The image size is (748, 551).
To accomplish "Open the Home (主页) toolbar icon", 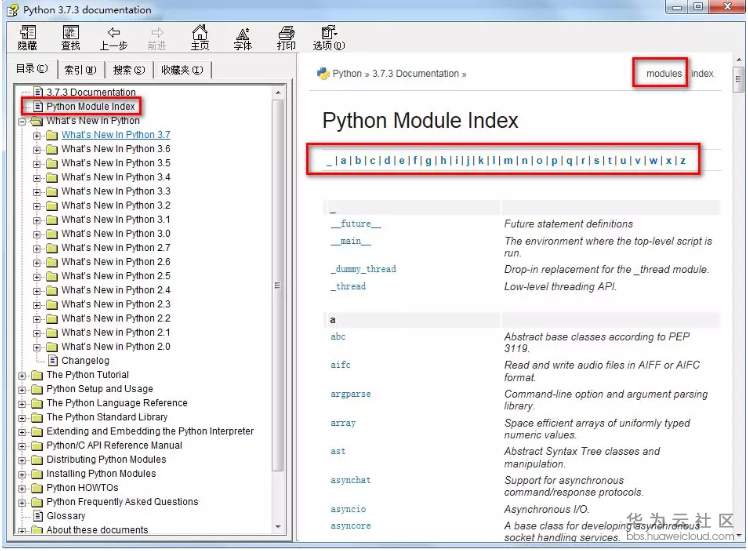I will (x=200, y=38).
